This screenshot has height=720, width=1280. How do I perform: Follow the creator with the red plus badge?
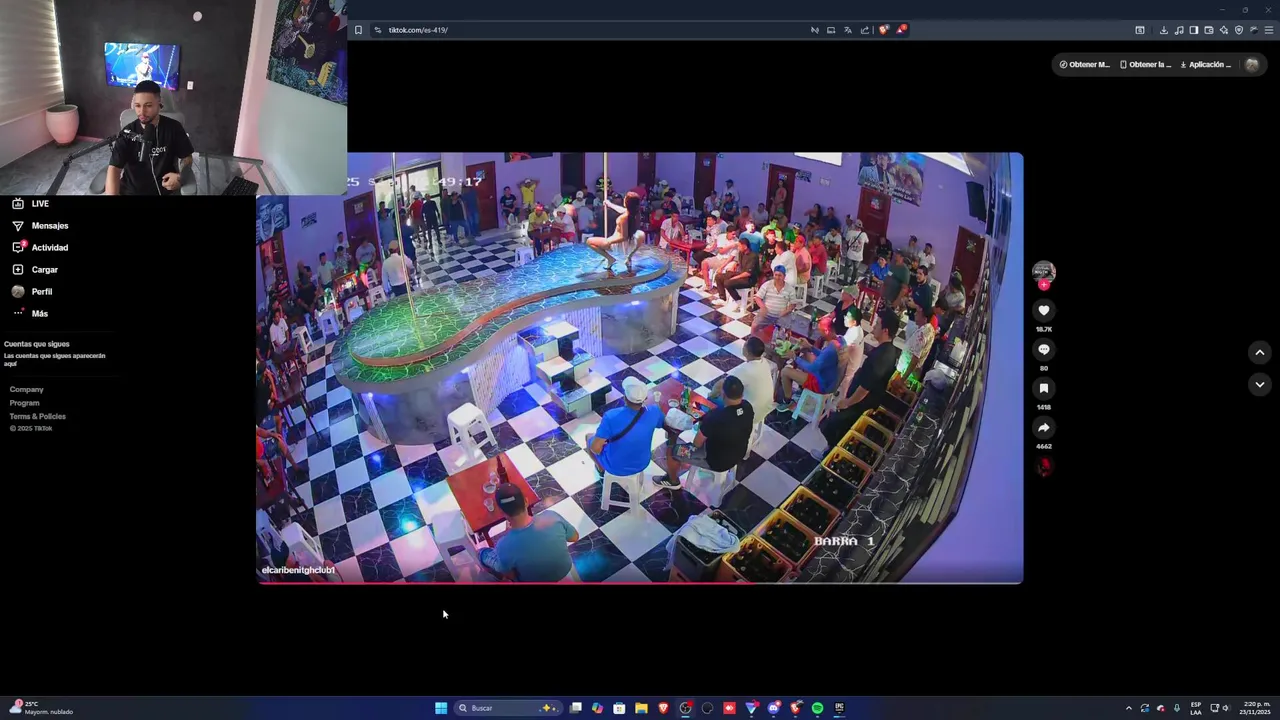pos(1043,285)
